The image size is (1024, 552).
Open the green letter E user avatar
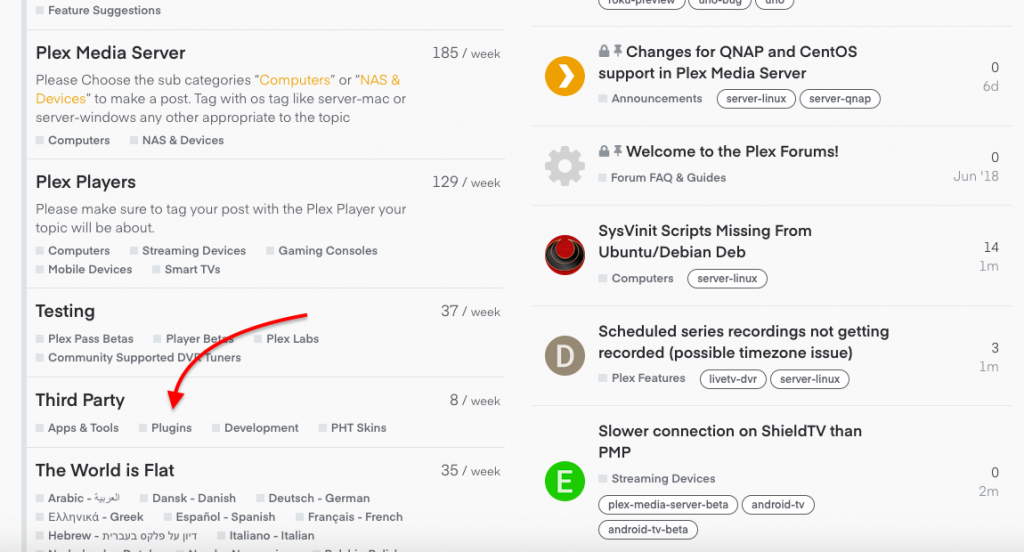point(565,481)
